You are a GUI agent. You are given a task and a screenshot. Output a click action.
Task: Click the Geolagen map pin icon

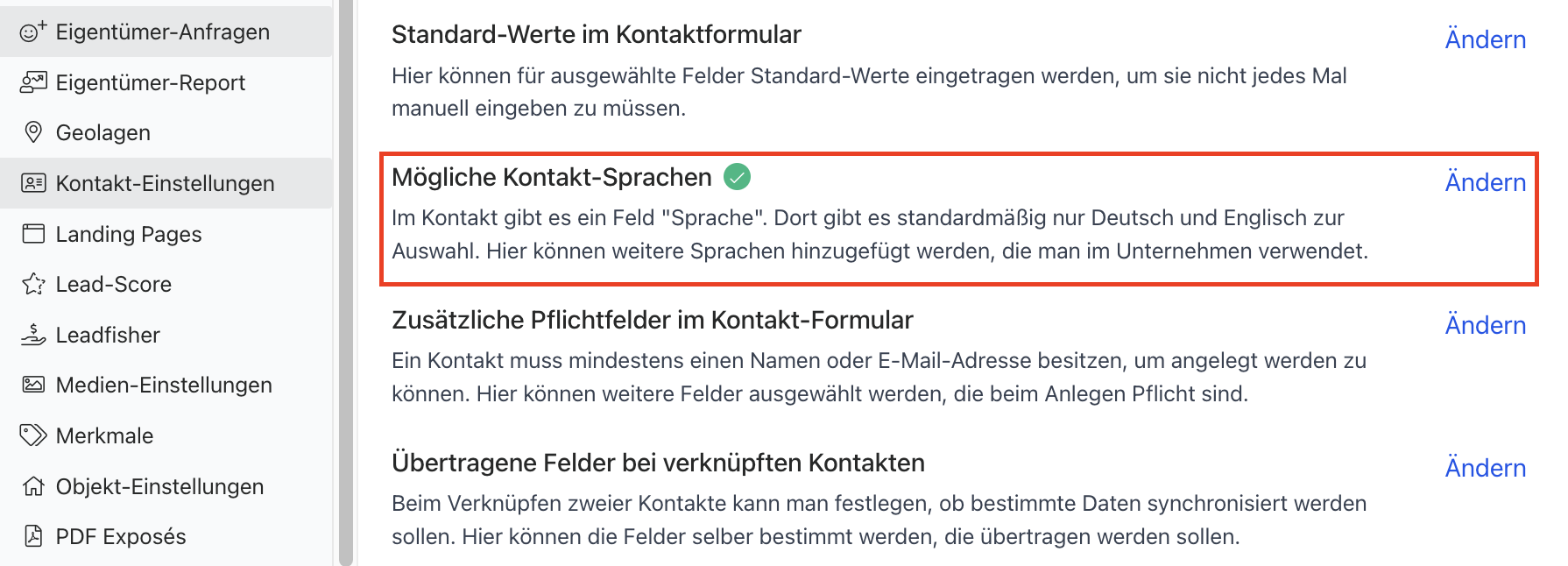33,132
